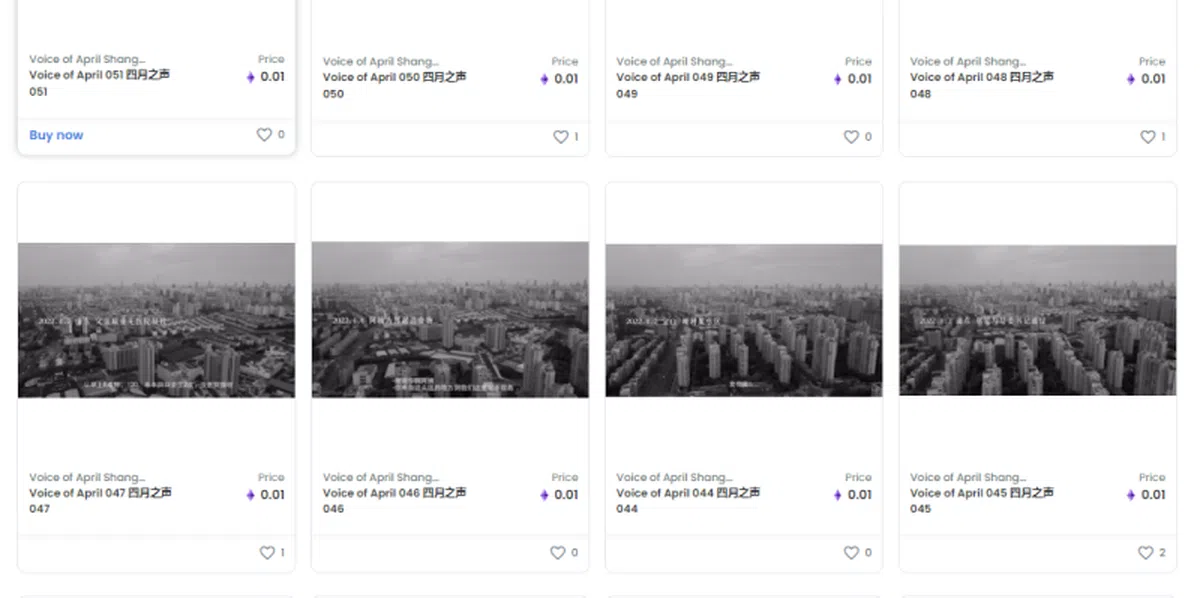Click heart icon on Voice of April 045

[x=1145, y=553]
